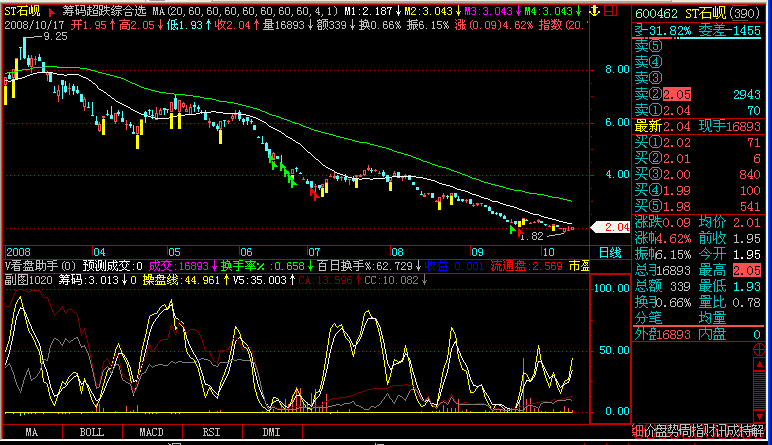Click the 换手率%:0.658 green readout
This screenshot has width=772, height=445.
coord(266,266)
